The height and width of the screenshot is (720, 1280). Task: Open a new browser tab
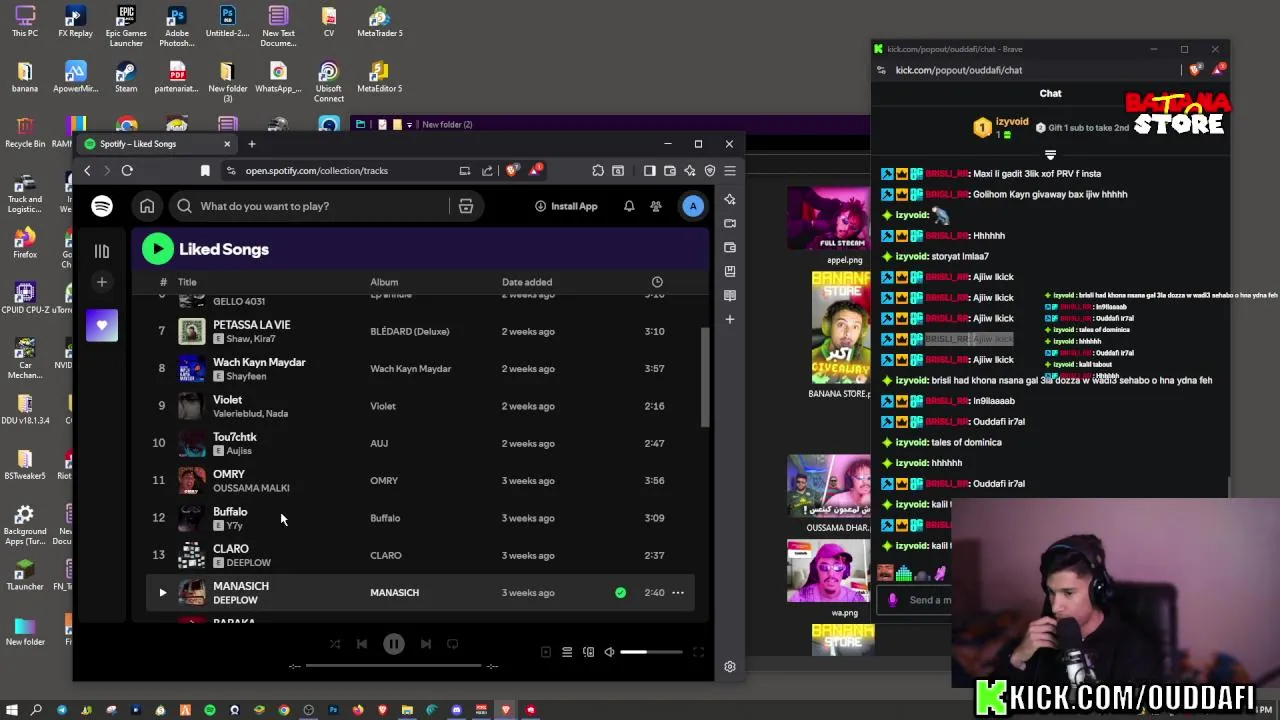[252, 144]
